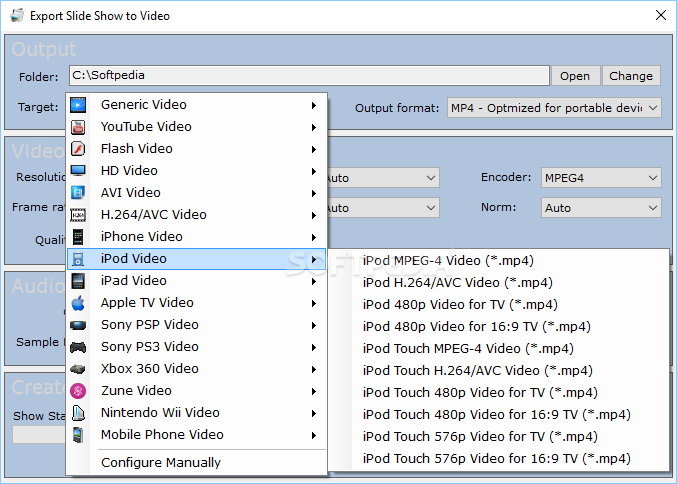The width and height of the screenshot is (677, 484).
Task: Expand the Resolution Auto dropdown
Action: [383, 178]
